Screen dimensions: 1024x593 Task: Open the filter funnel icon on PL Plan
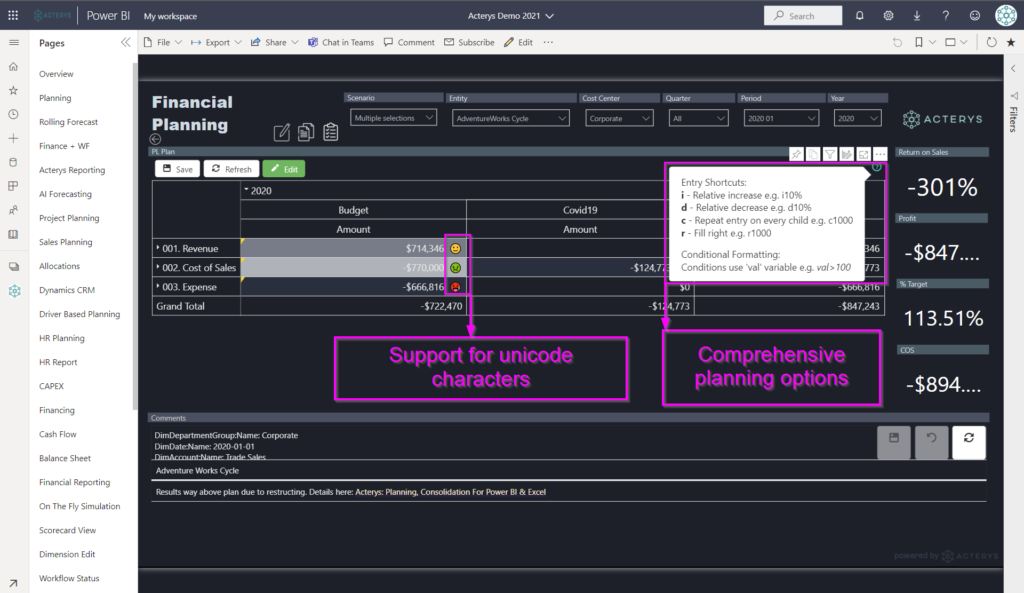(831, 154)
